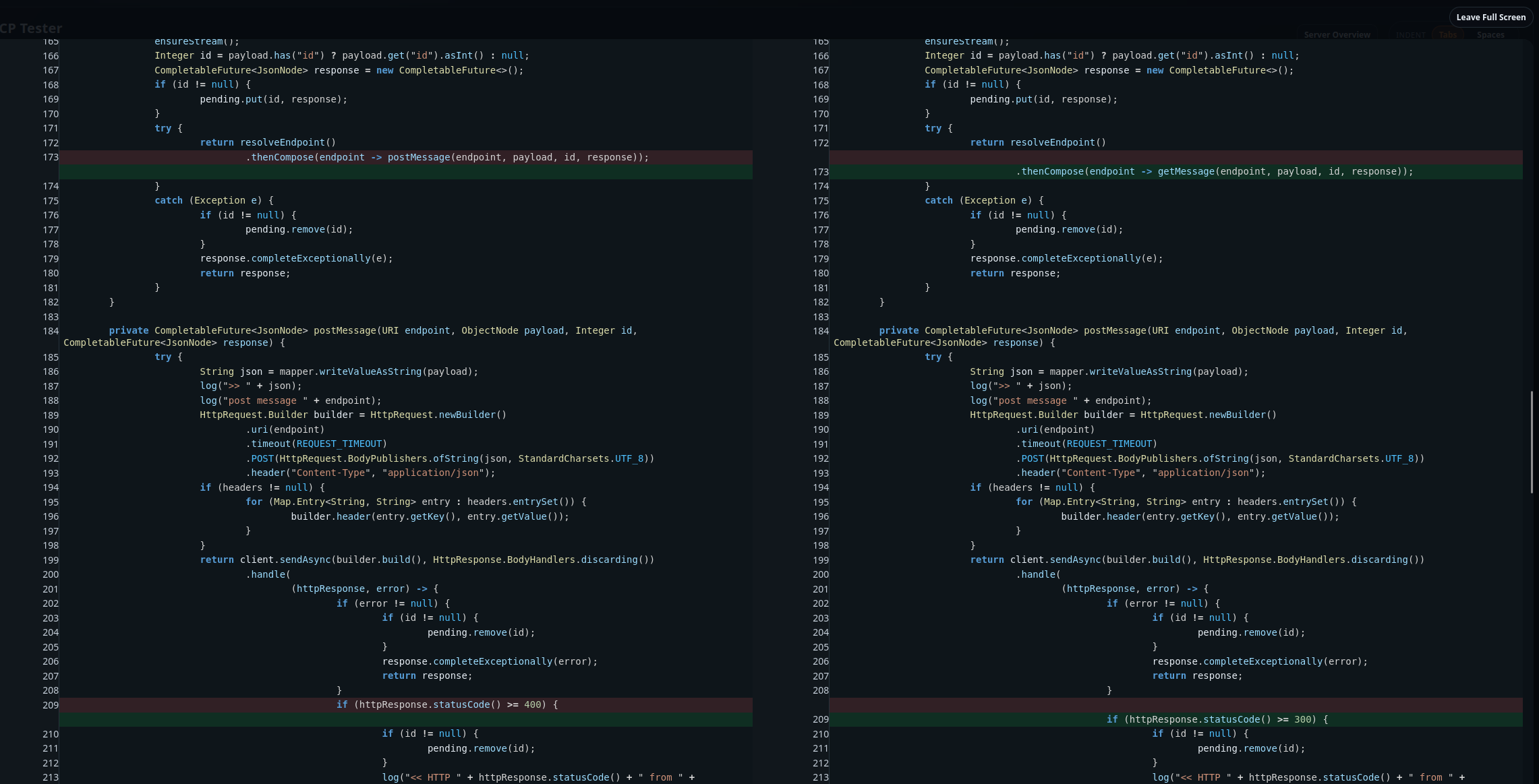Viewport: 1539px width, 784px height.
Task: Click the REQUEST_TIMEOUT constant in the left pane
Action: pos(339,444)
